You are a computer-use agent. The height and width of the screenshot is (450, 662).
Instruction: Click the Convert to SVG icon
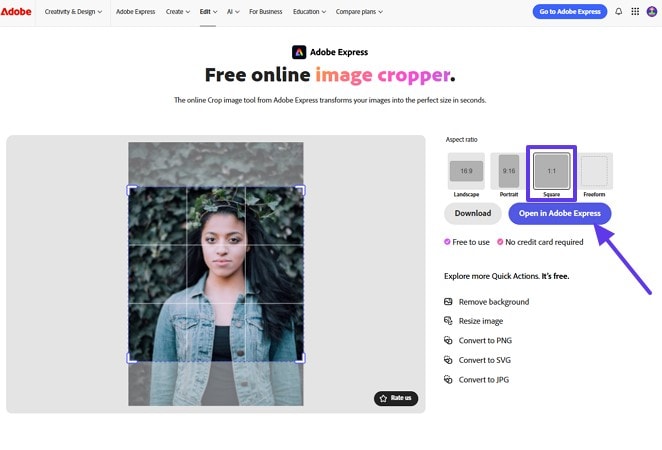click(448, 360)
